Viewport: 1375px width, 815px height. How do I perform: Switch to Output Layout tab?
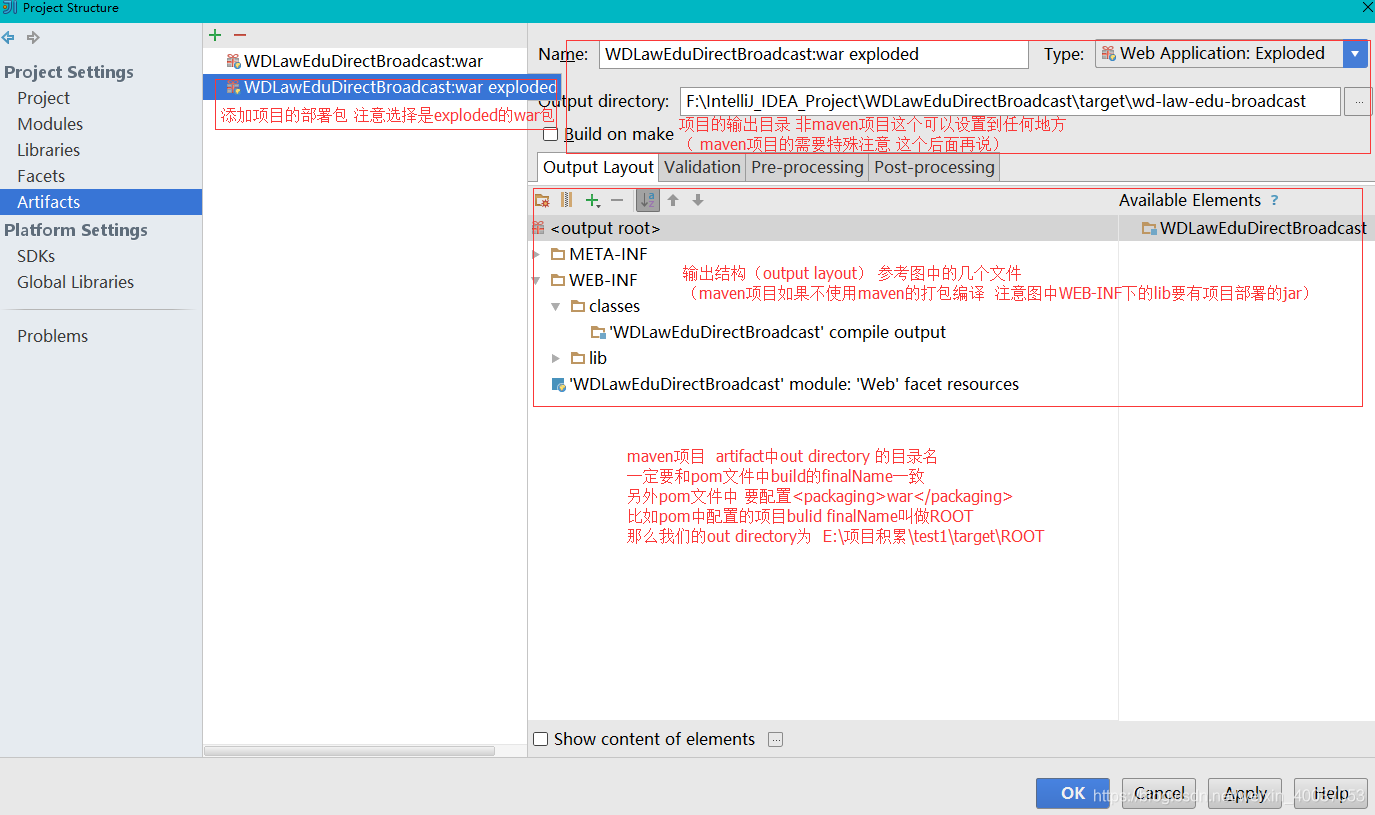(598, 167)
